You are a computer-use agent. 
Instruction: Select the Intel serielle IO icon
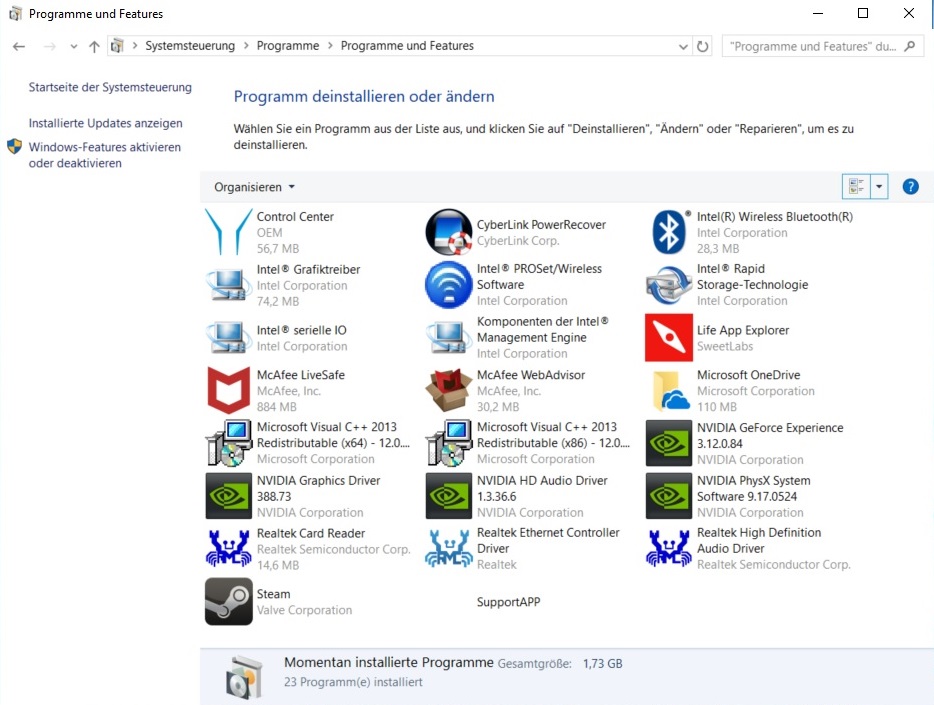tap(227, 338)
